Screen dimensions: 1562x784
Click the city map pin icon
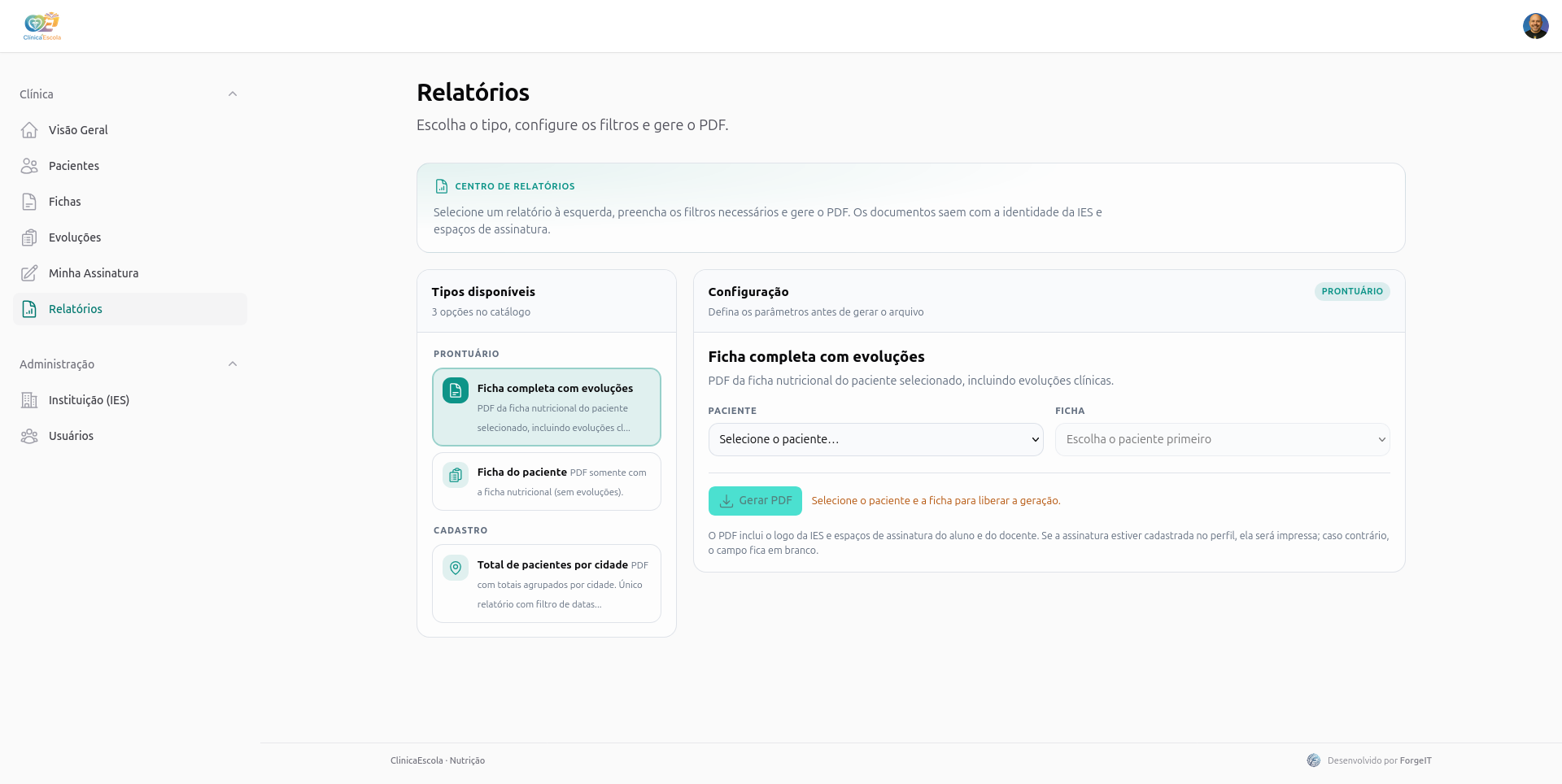[x=456, y=568]
